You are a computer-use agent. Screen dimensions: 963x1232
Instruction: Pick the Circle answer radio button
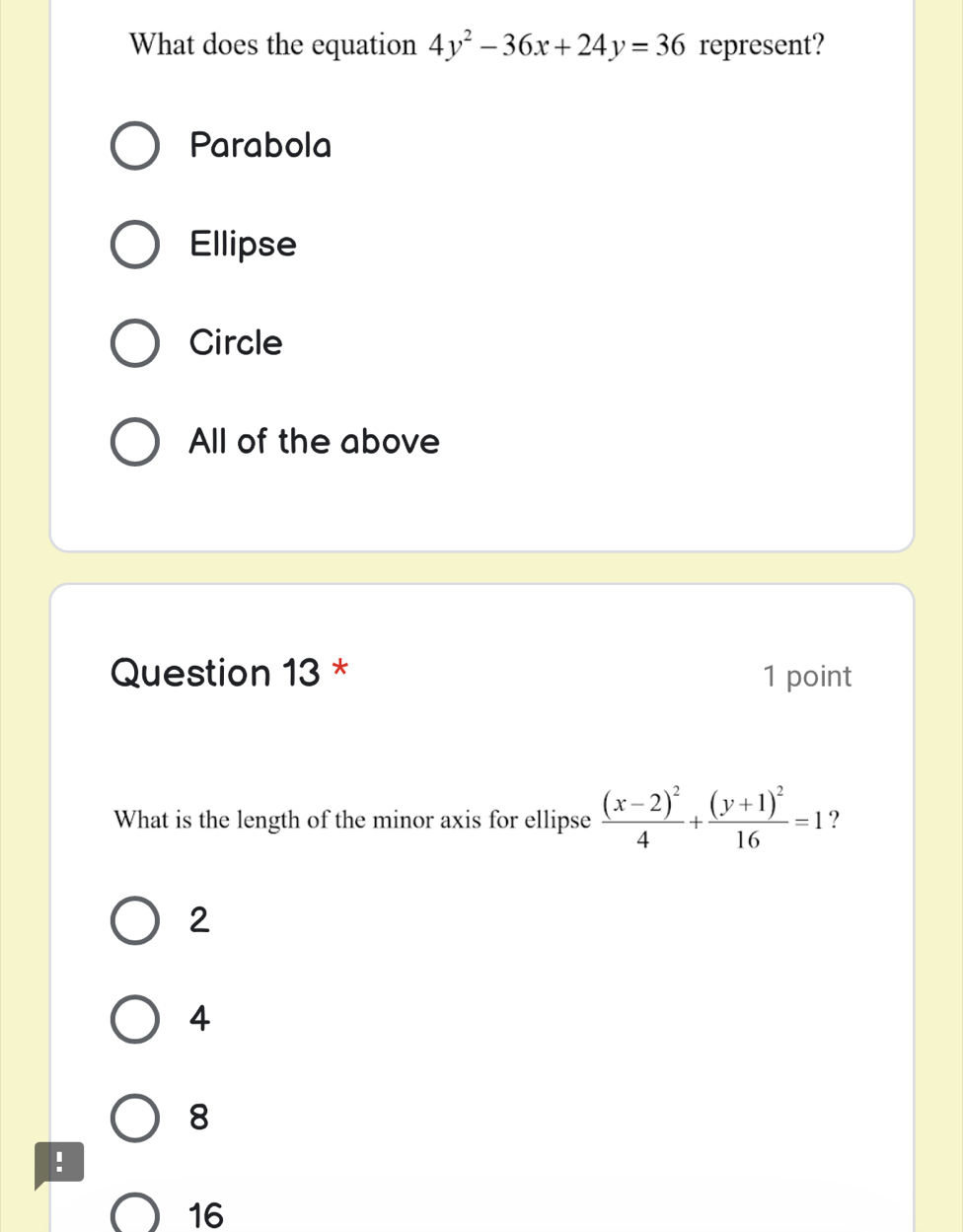134,343
